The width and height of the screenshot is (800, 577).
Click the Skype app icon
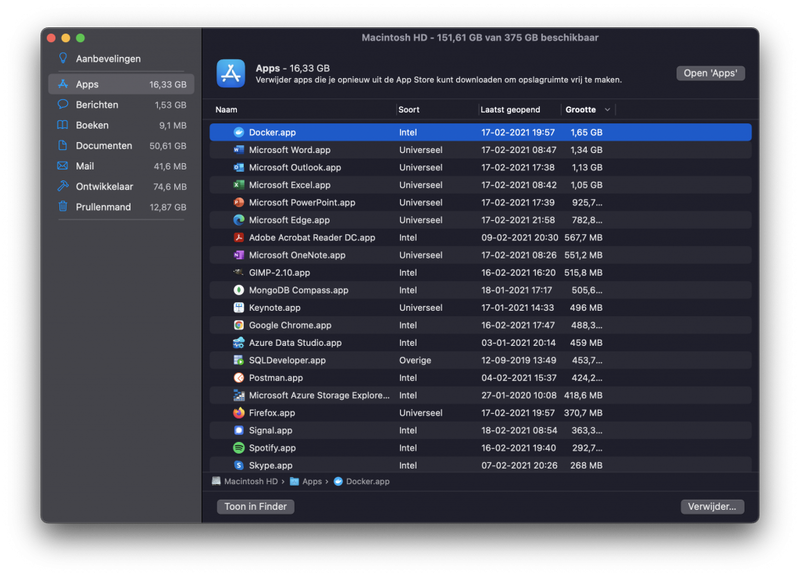click(x=239, y=465)
